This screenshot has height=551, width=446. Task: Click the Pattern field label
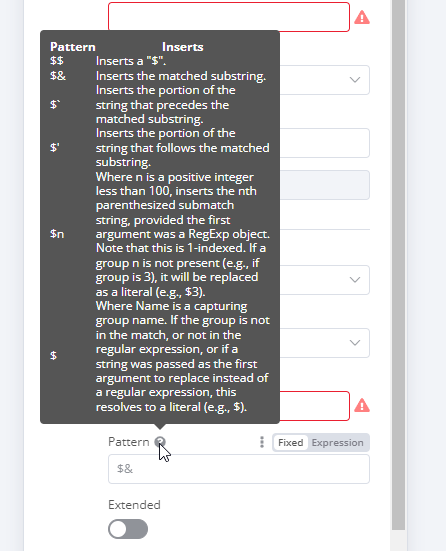tap(129, 442)
